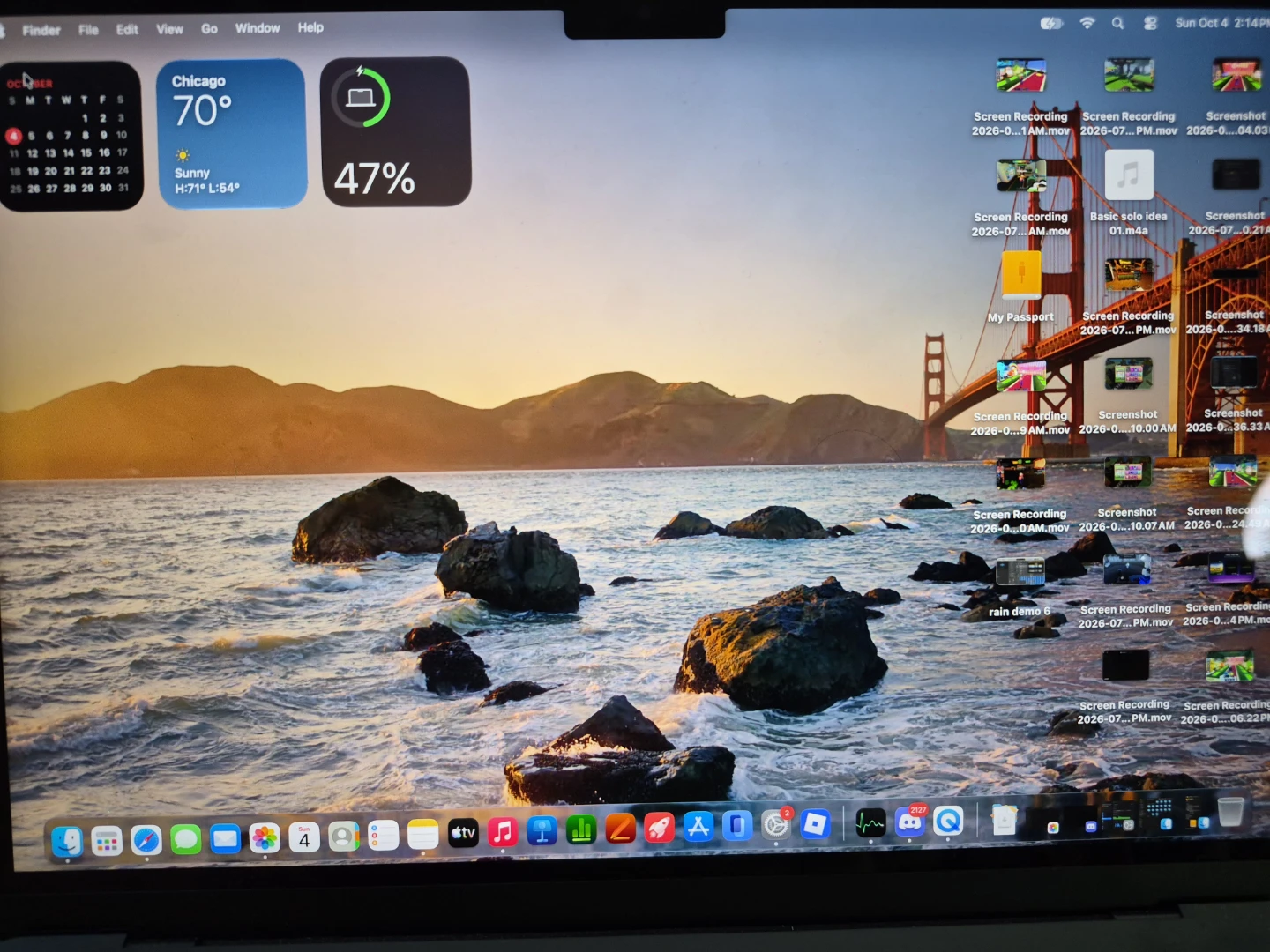Launch Pages from the Dock
1270x952 pixels.
(x=620, y=829)
